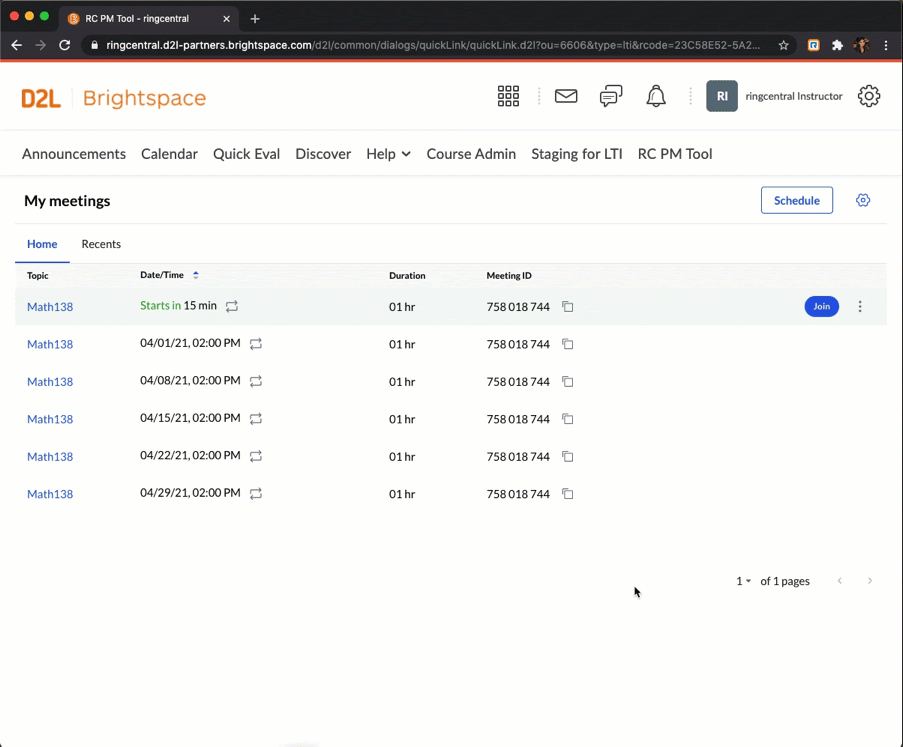Open the Math138 meeting scheduled 04/15/21

[50, 419]
